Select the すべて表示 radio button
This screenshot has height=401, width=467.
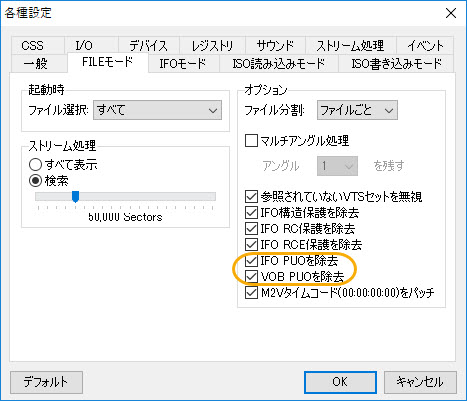coord(35,164)
